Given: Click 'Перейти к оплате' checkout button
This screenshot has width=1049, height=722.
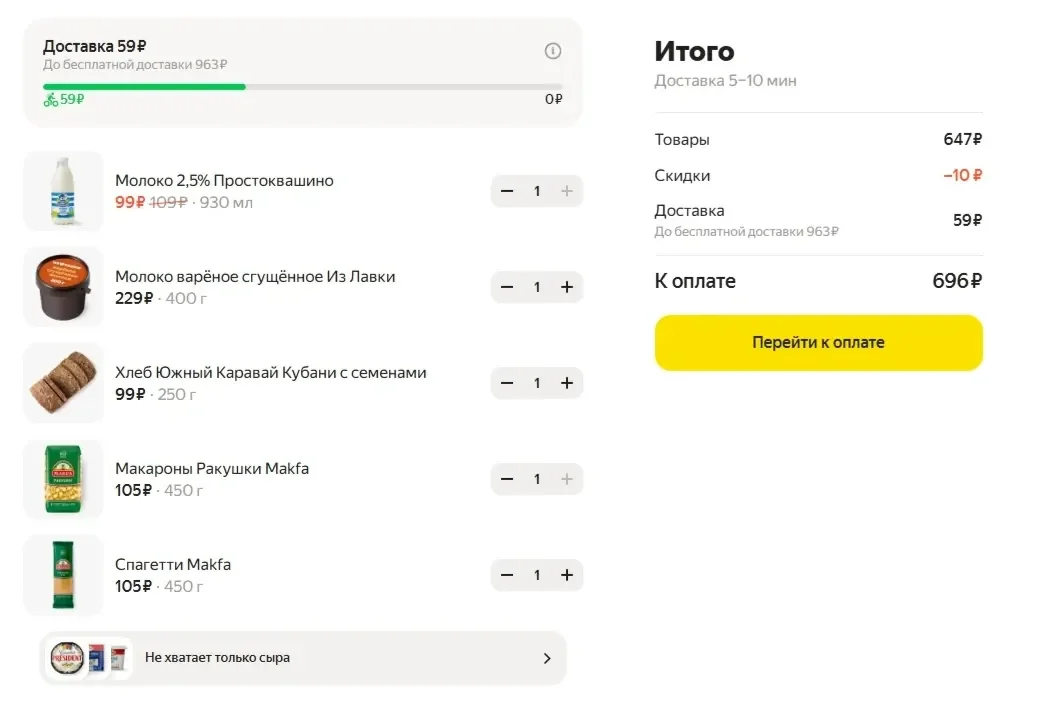Looking at the screenshot, I should 819,343.
